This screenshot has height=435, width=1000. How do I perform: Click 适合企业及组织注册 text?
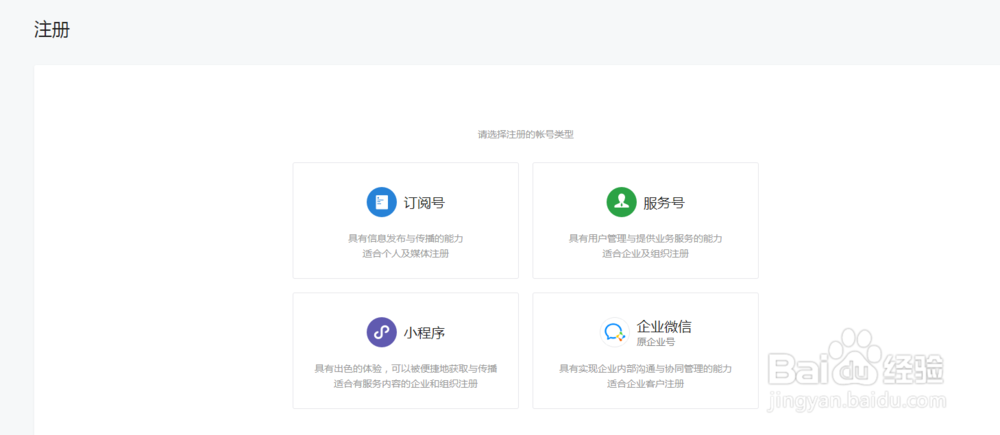coord(645,254)
